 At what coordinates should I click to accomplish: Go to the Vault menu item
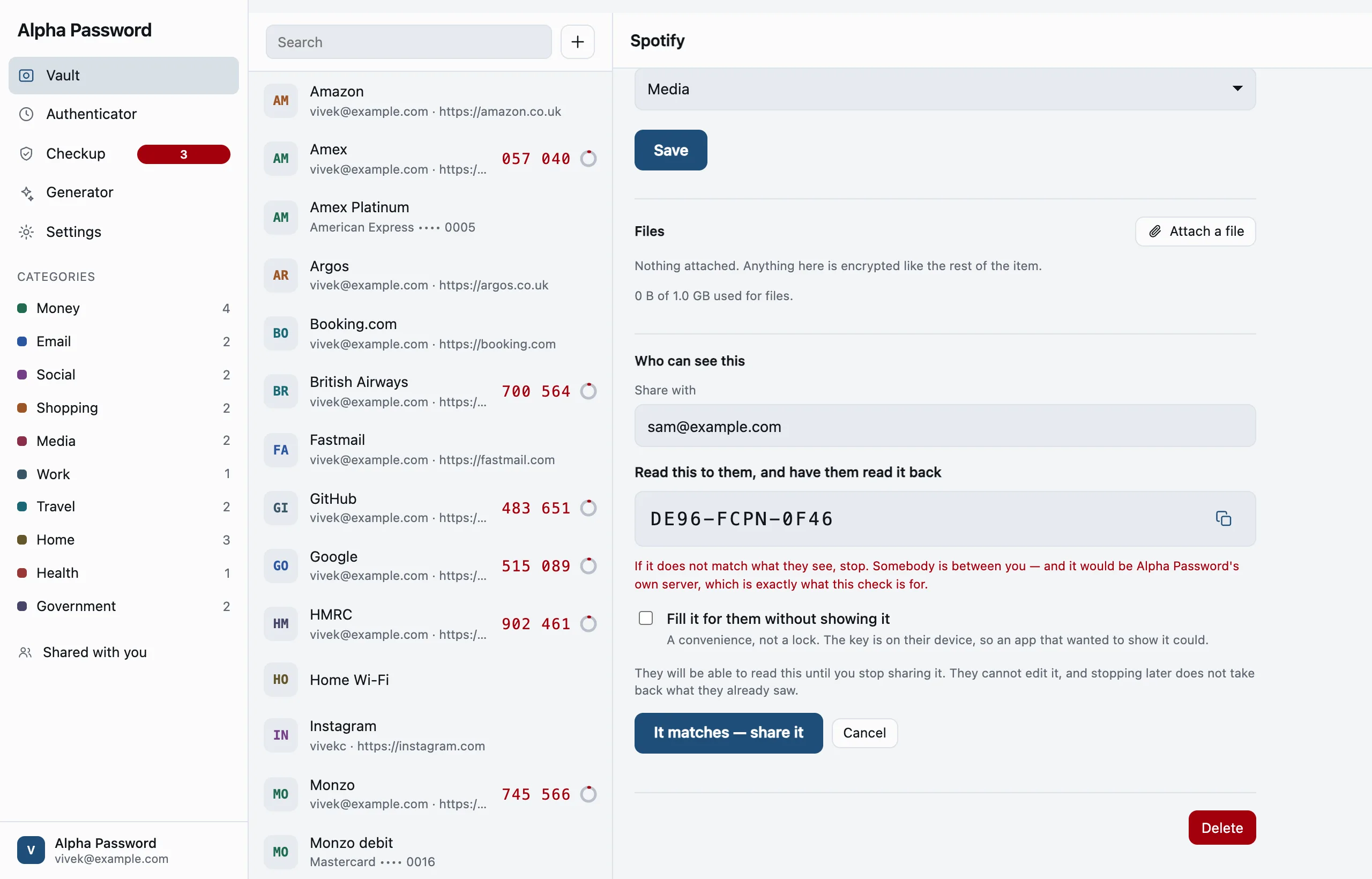[123, 76]
